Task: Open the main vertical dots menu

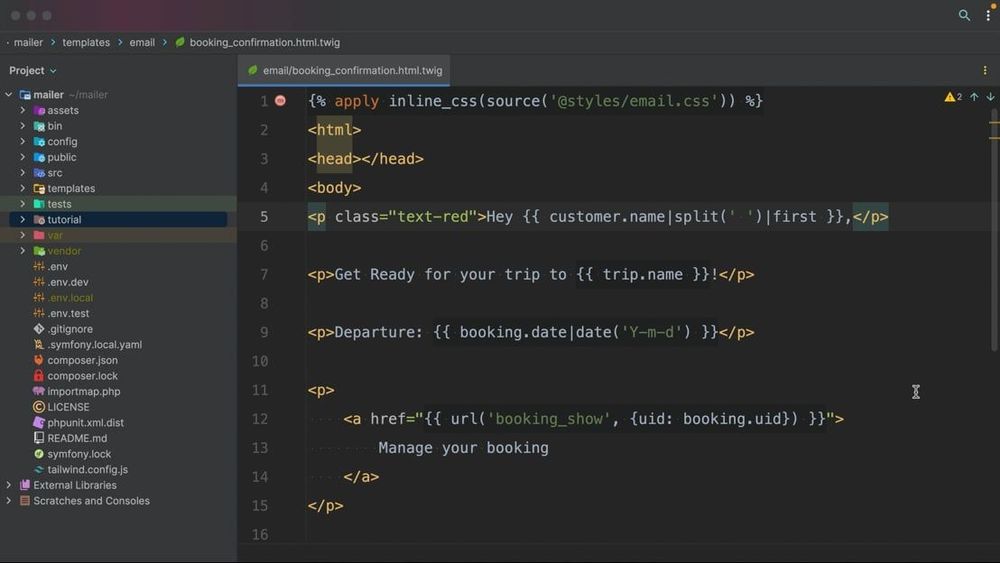Action: [x=988, y=15]
